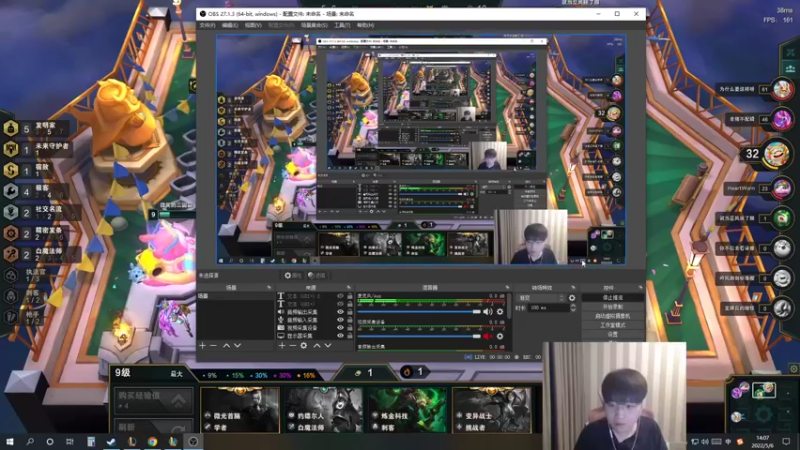Pop out the 来源 dock panel

tap(349, 288)
